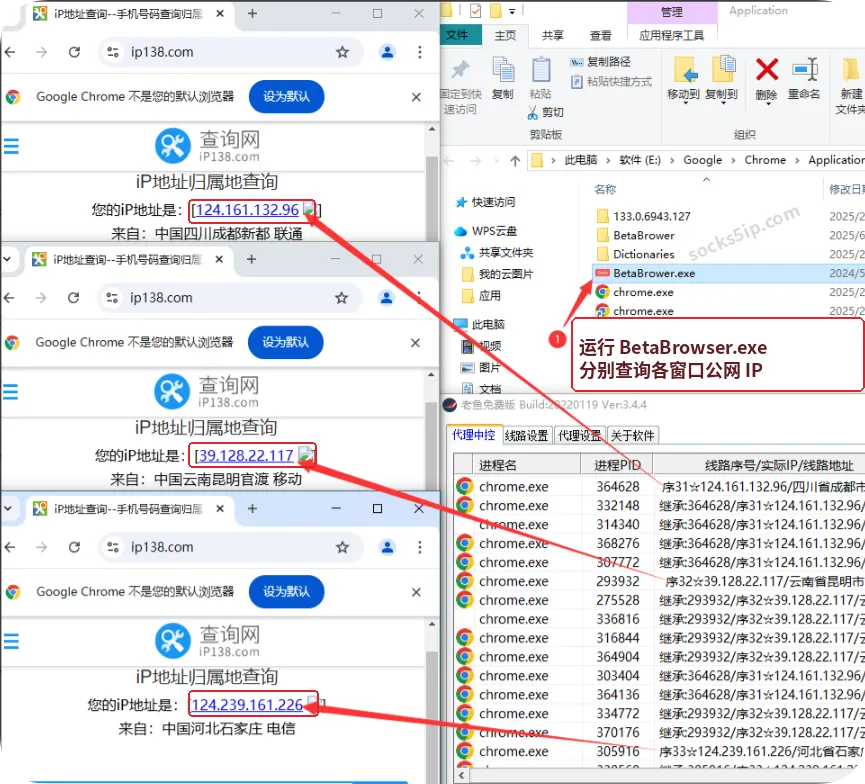
Task: Open hamburger menu on middle ip138 page
Action: click(x=10, y=392)
